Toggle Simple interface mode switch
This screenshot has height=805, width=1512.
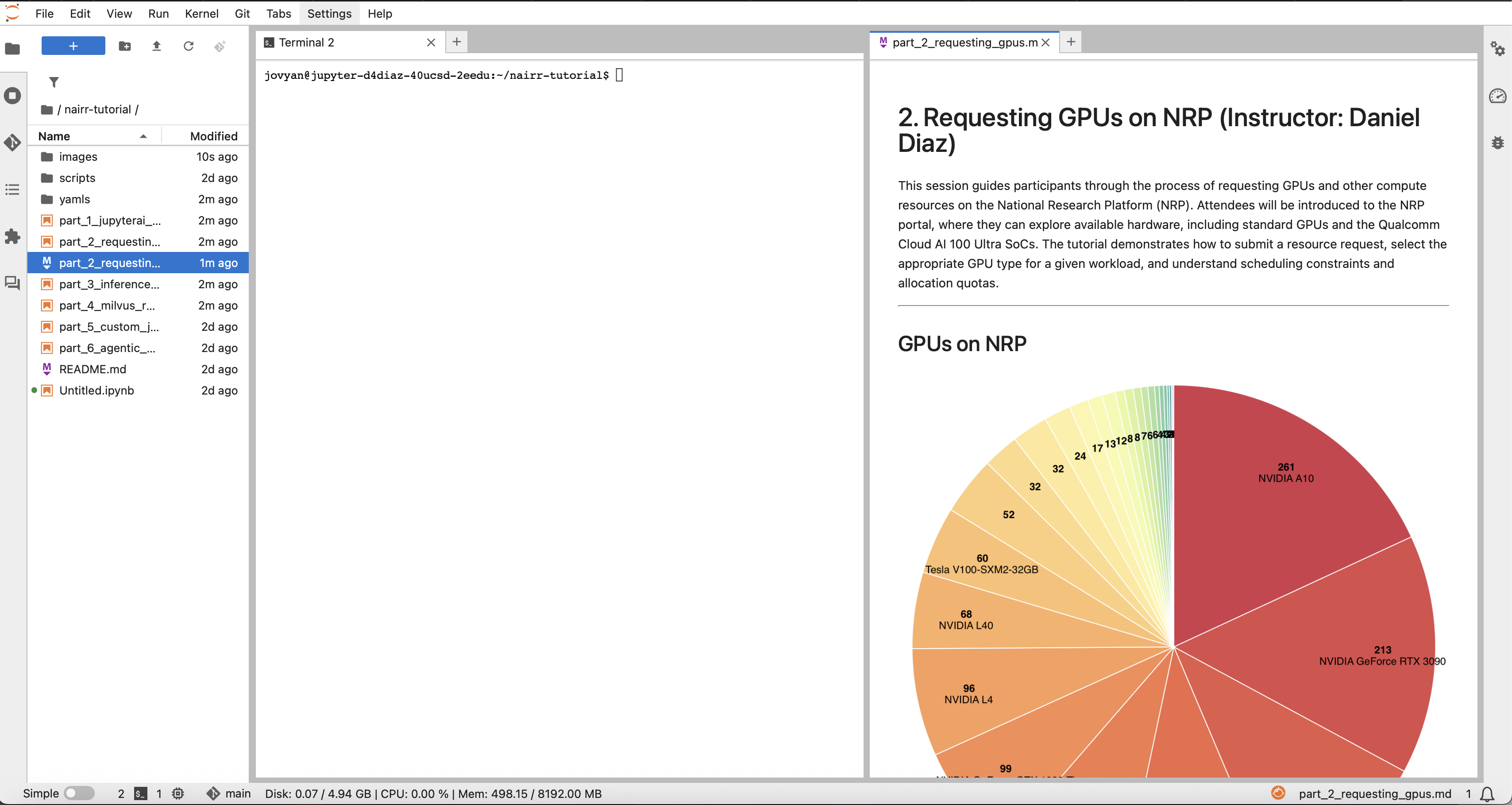tap(79, 794)
